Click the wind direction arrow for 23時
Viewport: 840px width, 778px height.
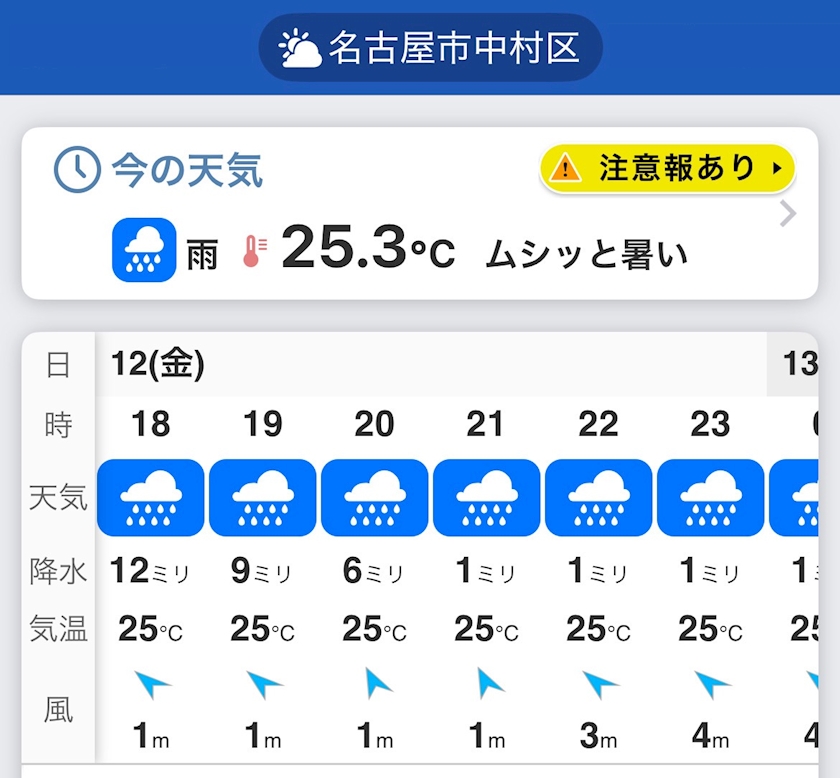click(x=712, y=685)
